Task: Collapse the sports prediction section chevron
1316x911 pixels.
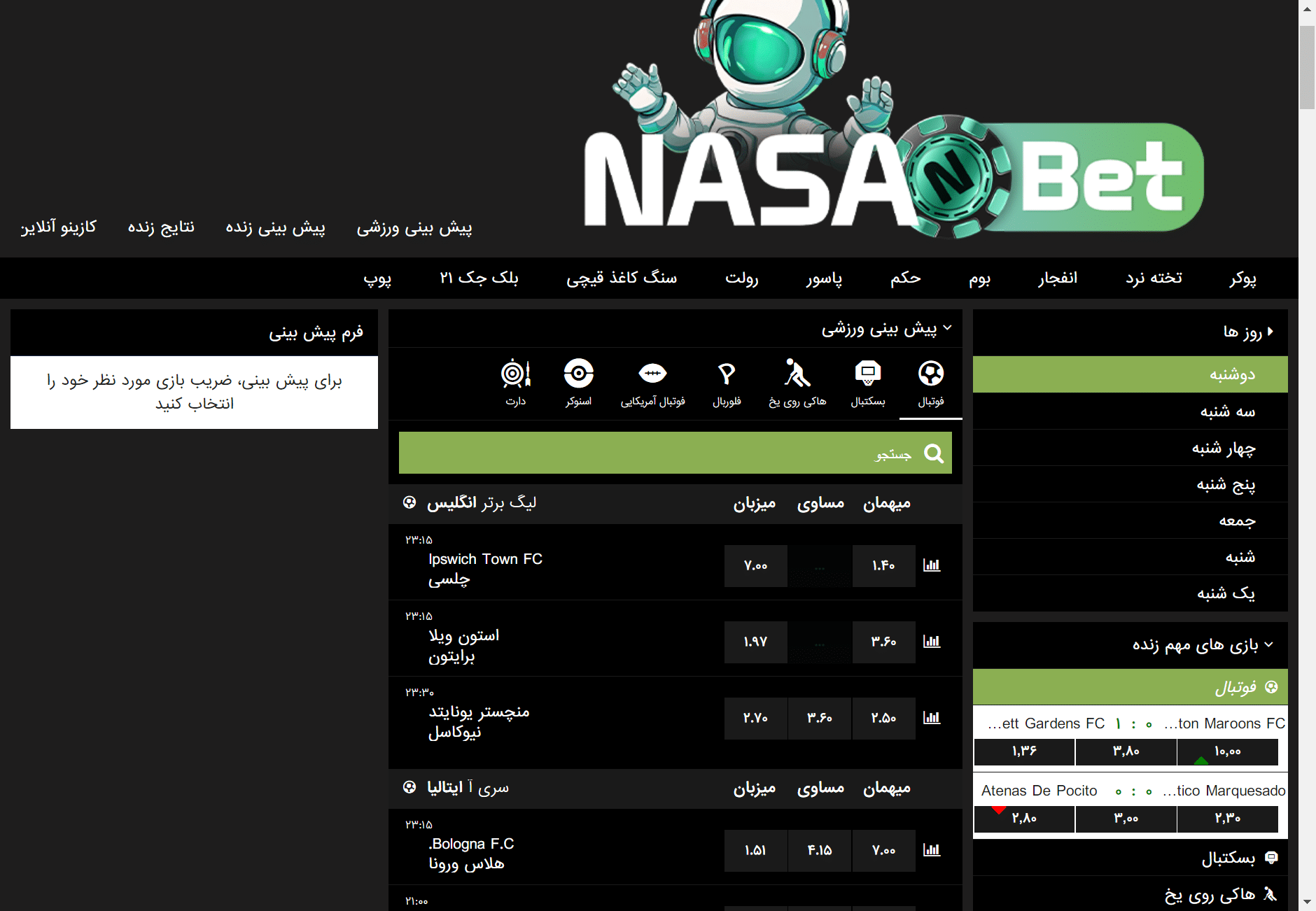Action: click(x=947, y=327)
